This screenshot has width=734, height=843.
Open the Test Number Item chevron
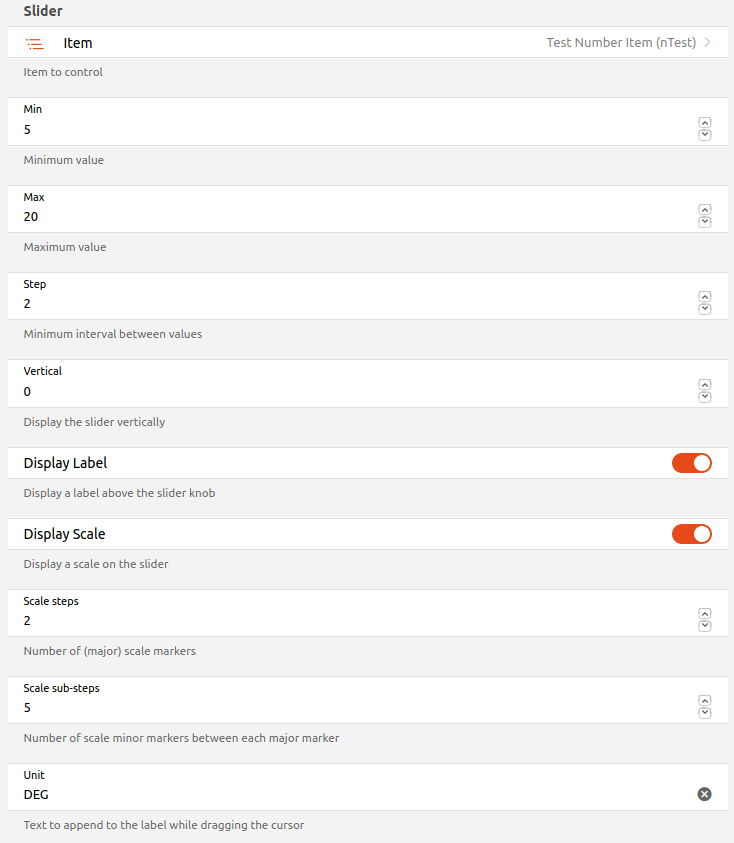coord(708,43)
